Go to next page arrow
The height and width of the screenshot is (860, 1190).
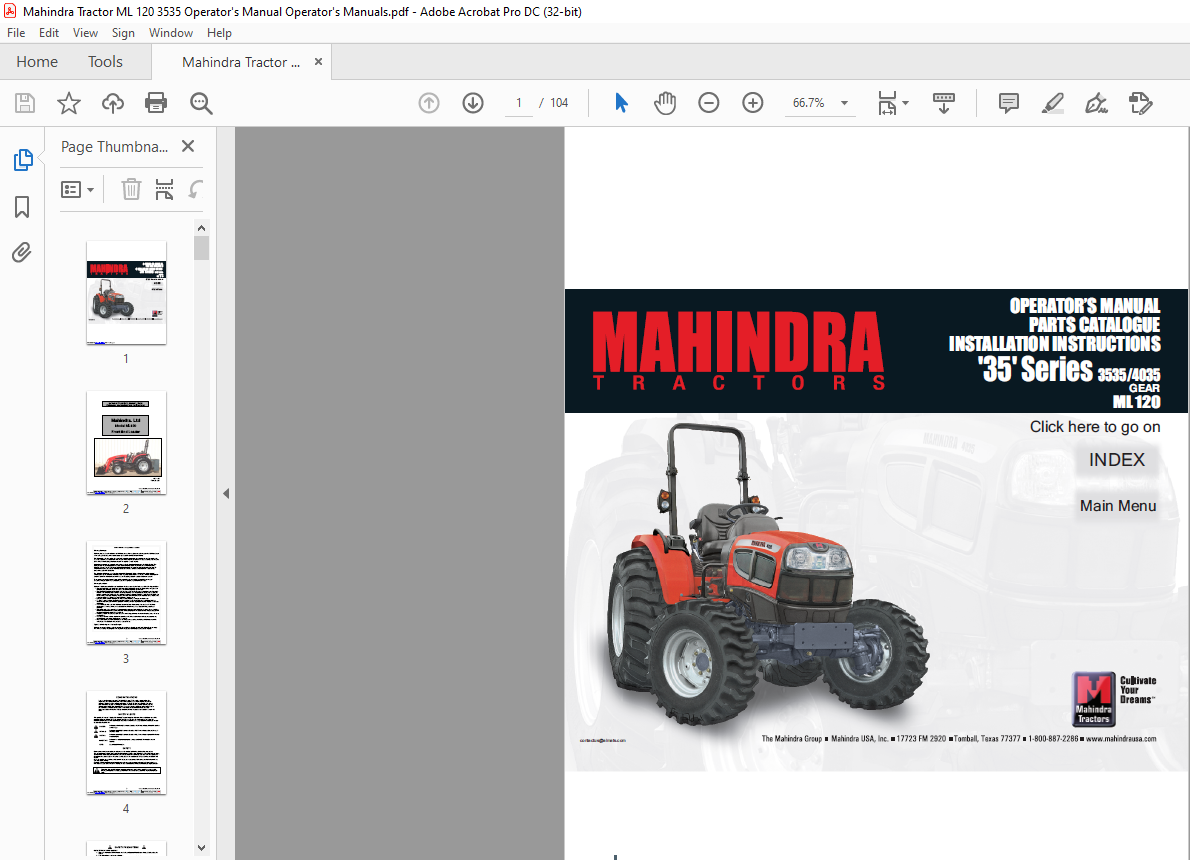coord(473,102)
